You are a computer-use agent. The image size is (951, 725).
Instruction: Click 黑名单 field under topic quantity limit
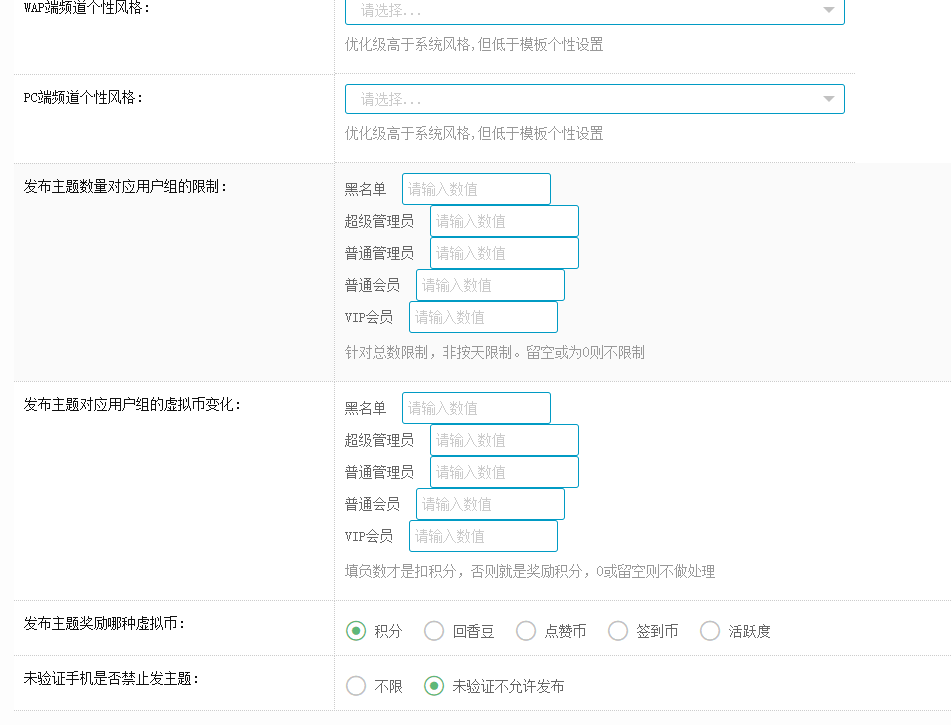click(476, 189)
